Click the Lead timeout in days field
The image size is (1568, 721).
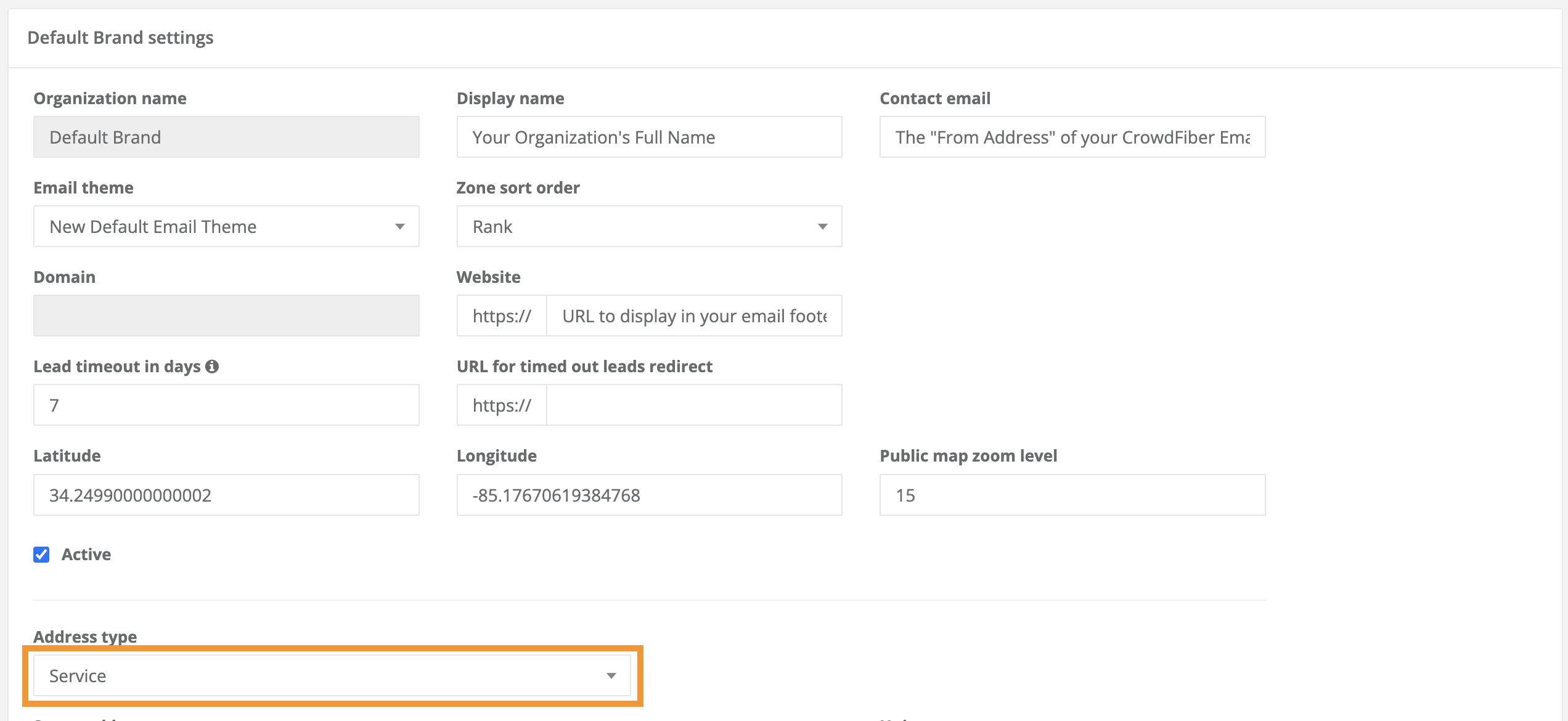point(226,405)
